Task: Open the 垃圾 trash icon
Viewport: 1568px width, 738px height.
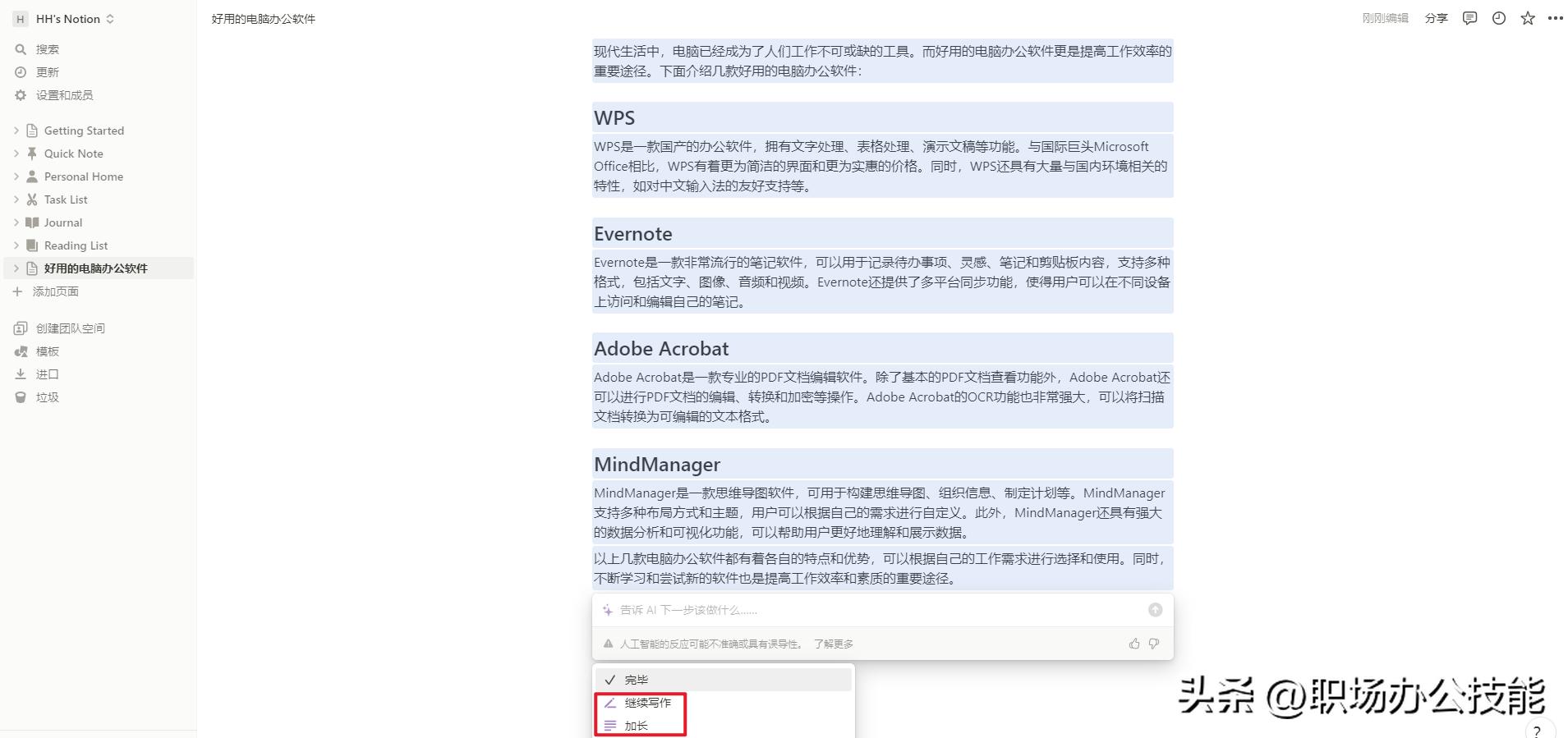Action: point(21,397)
